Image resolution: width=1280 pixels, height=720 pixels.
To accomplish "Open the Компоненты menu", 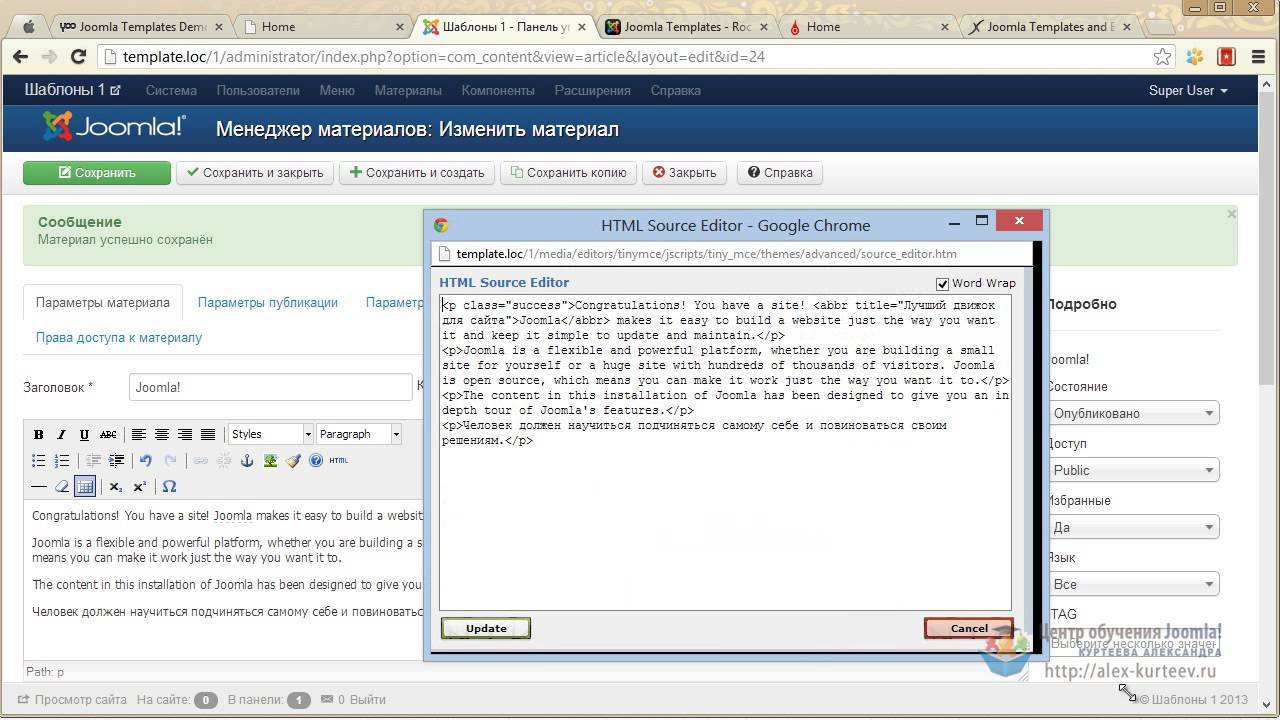I will click(498, 90).
